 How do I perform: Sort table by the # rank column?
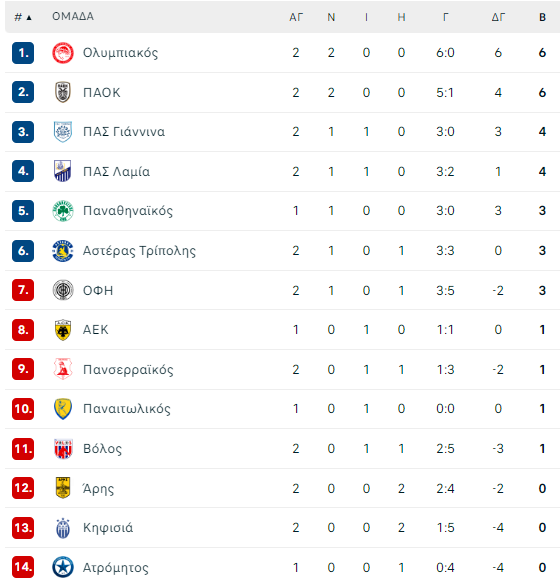[x=23, y=17]
